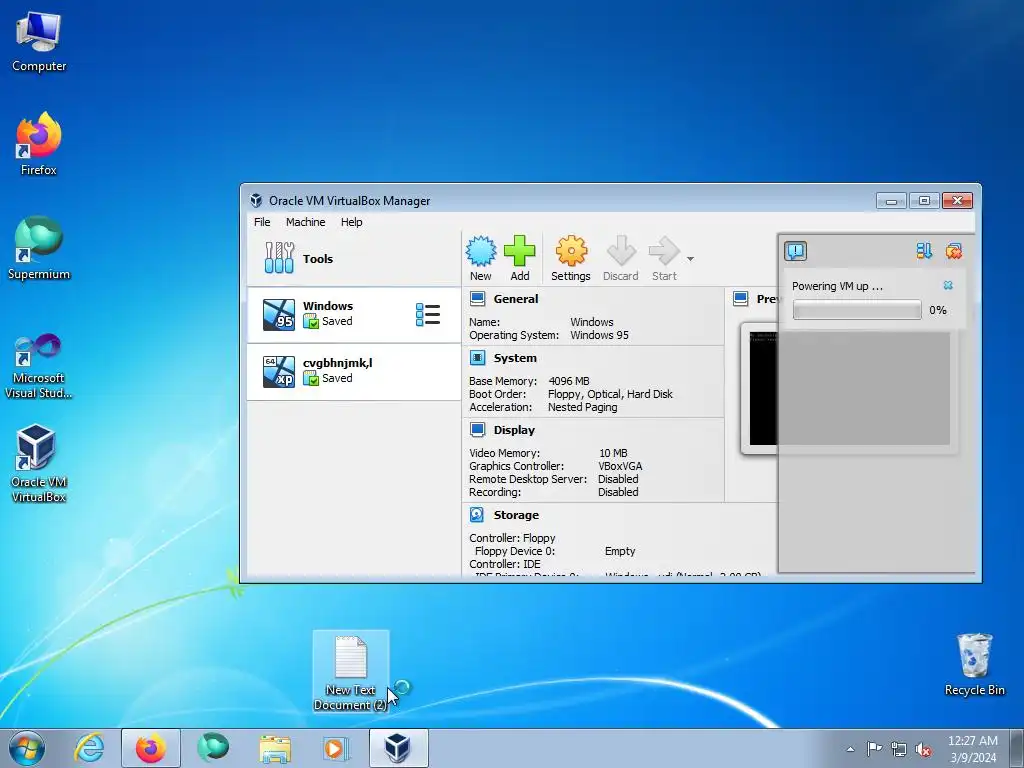Click the Storage section header
Viewport: 1024px width, 768px height.
(x=516, y=515)
